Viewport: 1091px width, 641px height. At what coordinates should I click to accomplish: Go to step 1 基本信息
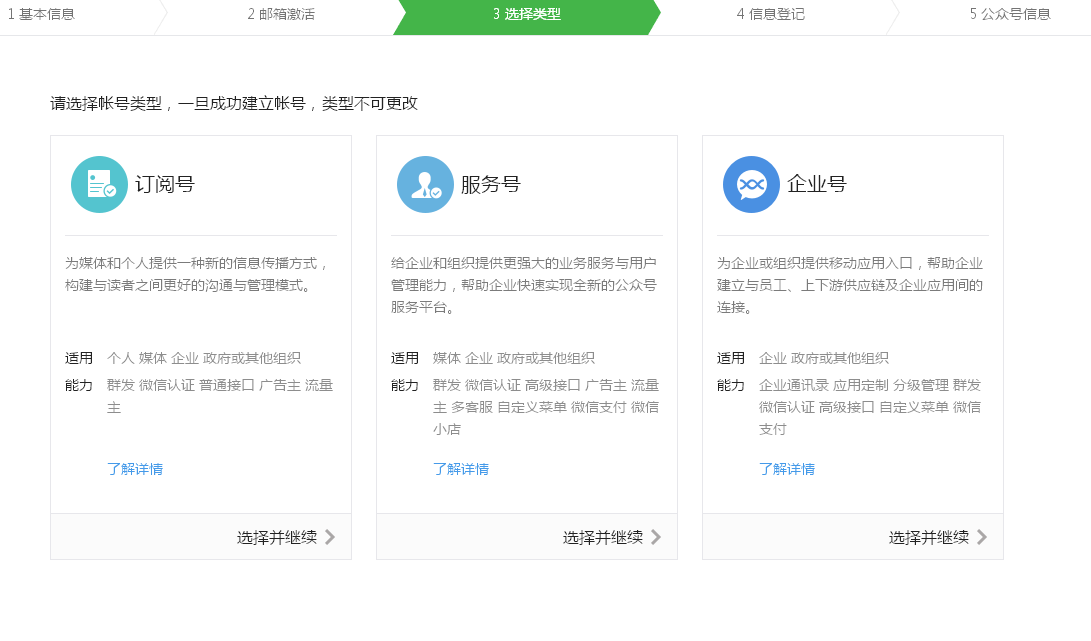pos(42,15)
